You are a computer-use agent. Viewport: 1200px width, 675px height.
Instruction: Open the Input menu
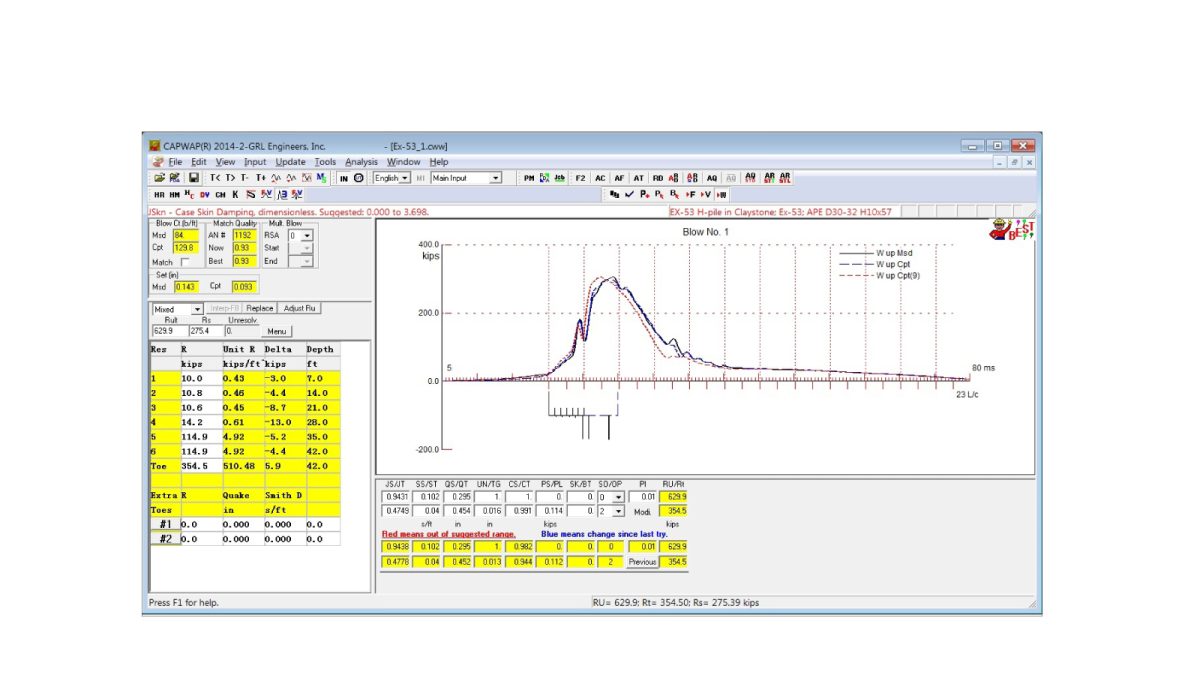pyautogui.click(x=255, y=162)
